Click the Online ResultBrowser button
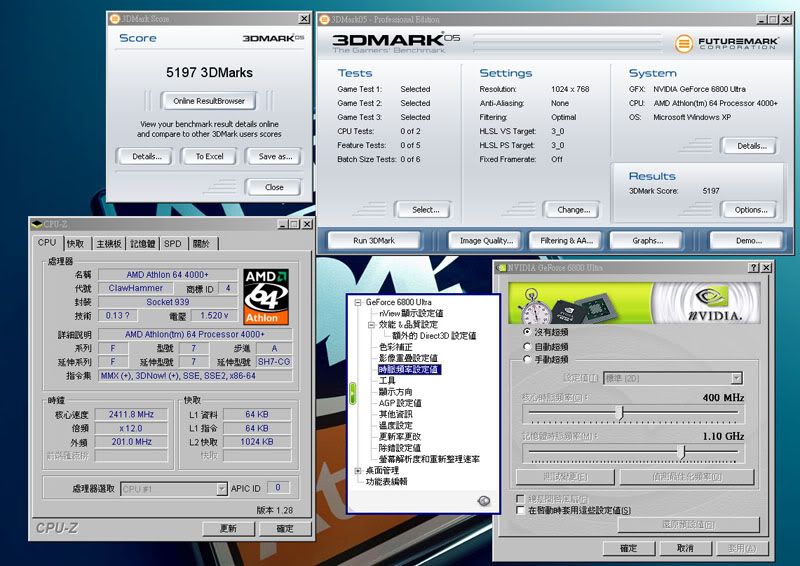 pyautogui.click(x=209, y=101)
